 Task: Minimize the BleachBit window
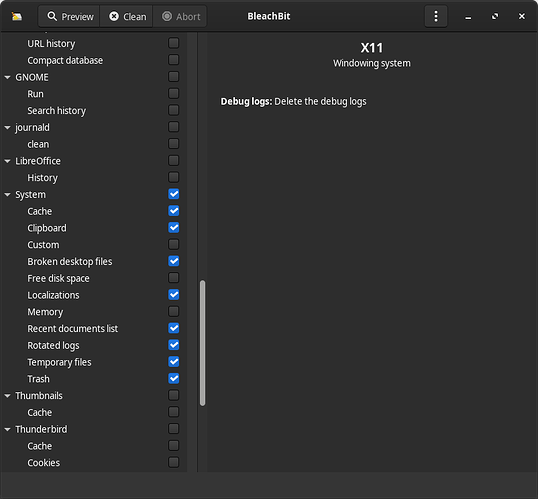[x=468, y=16]
